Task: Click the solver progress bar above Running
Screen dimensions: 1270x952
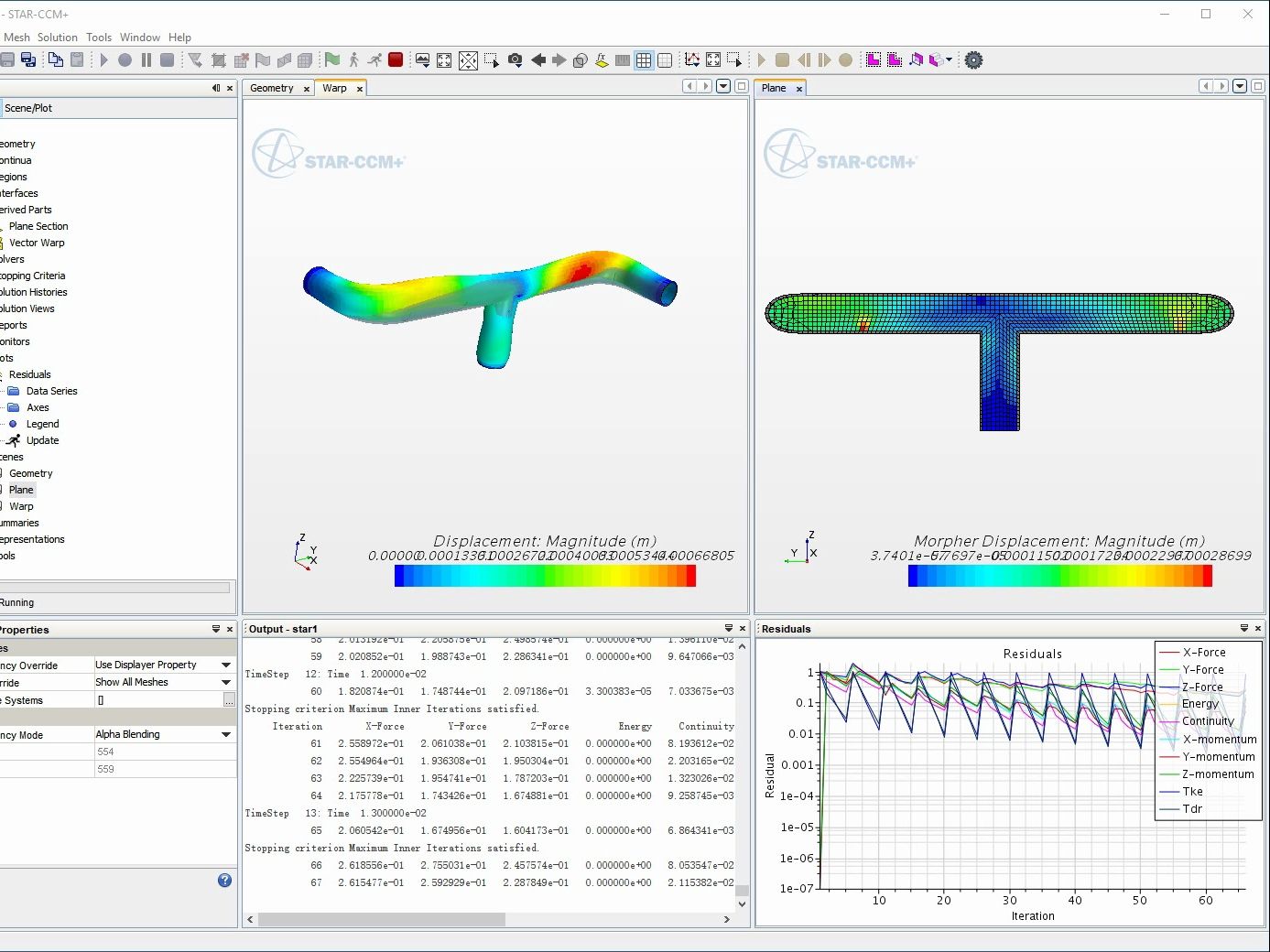Action: tap(114, 588)
